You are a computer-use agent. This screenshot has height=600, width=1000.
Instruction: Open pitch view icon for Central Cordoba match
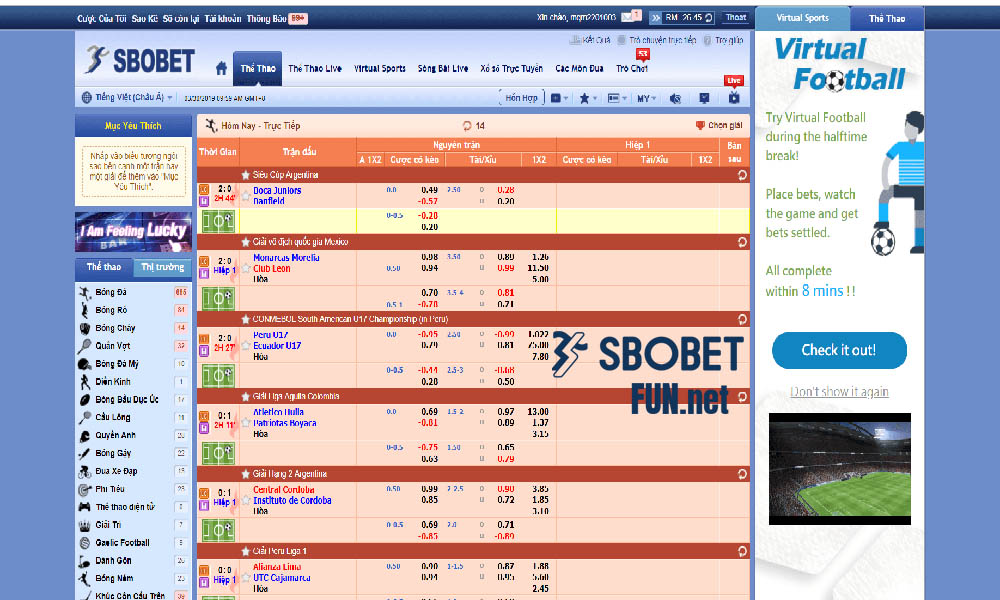coord(218,530)
